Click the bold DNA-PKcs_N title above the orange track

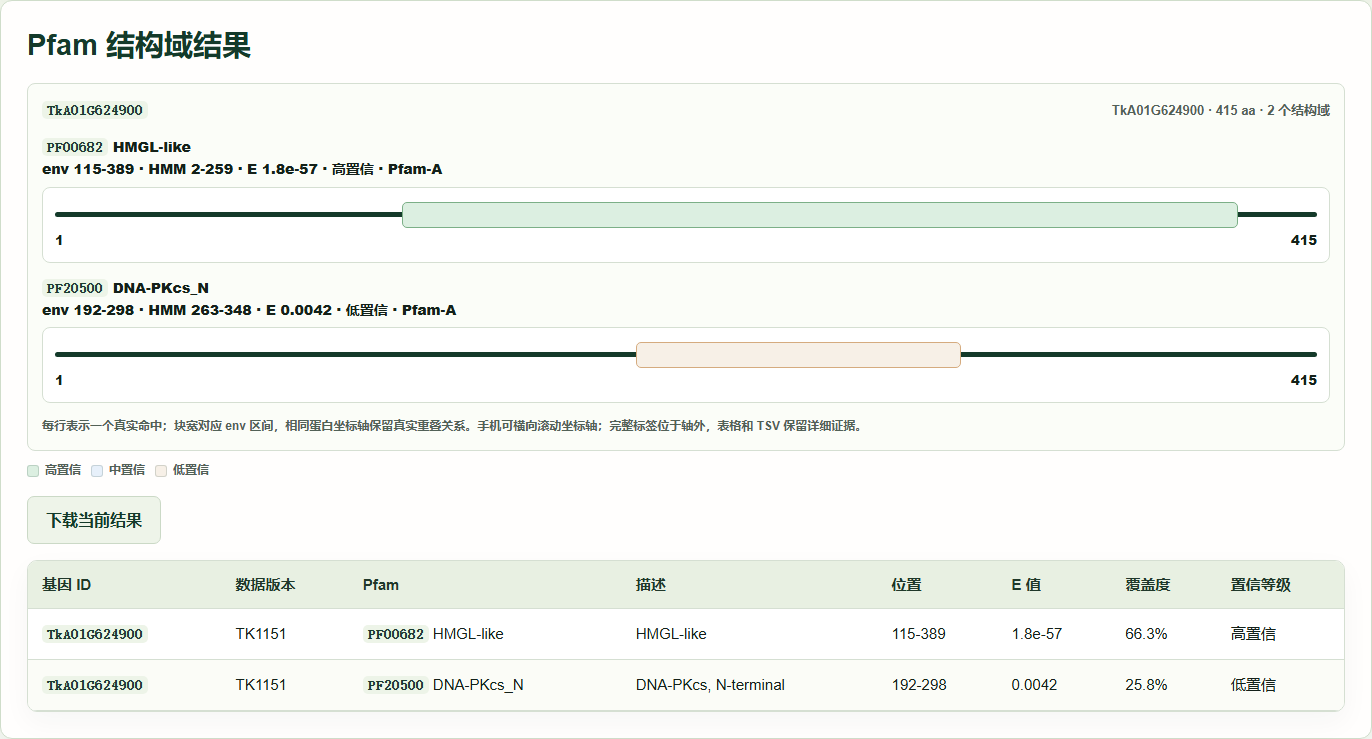tap(161, 288)
